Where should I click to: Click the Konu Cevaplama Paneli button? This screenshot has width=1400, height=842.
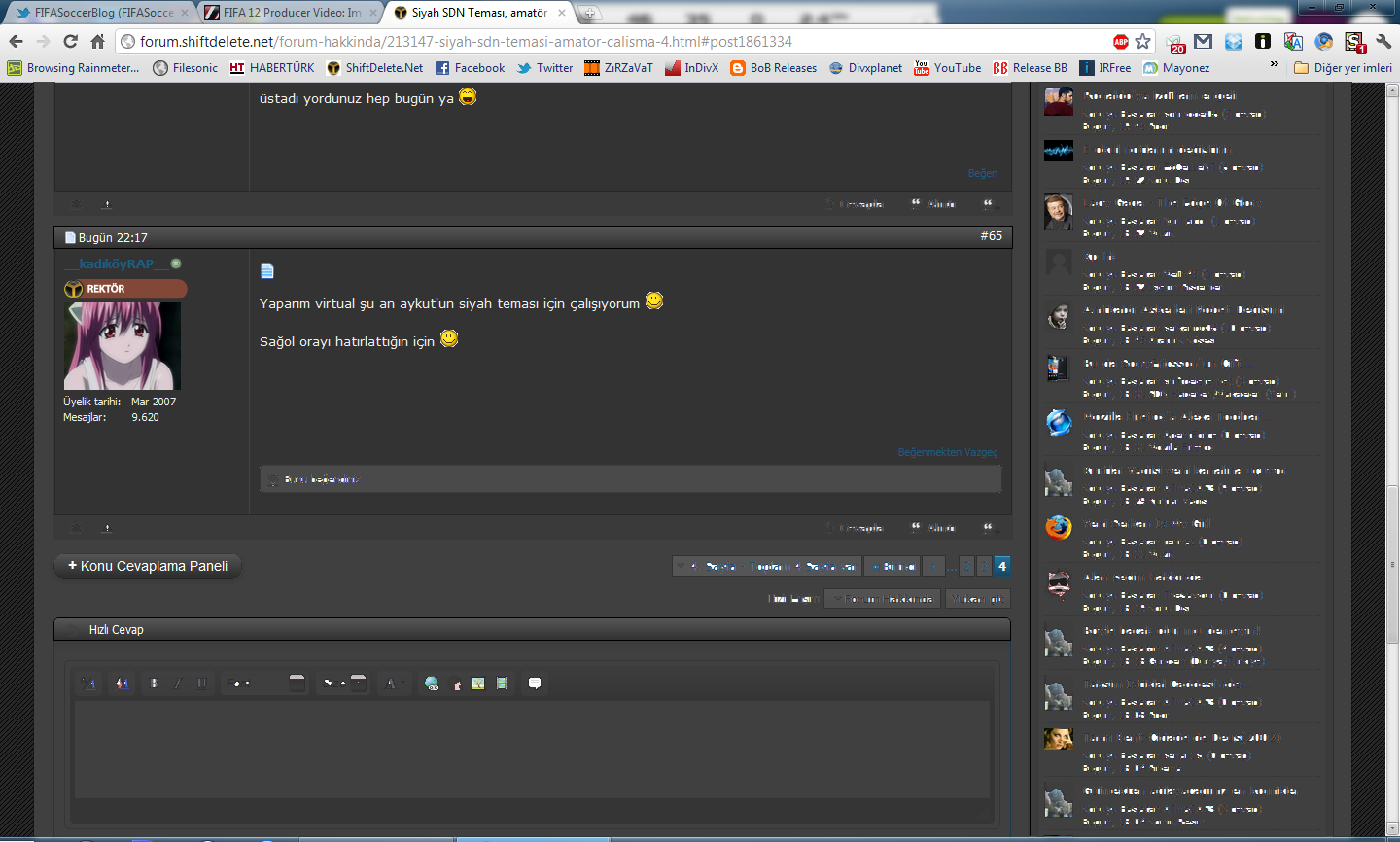click(148, 566)
